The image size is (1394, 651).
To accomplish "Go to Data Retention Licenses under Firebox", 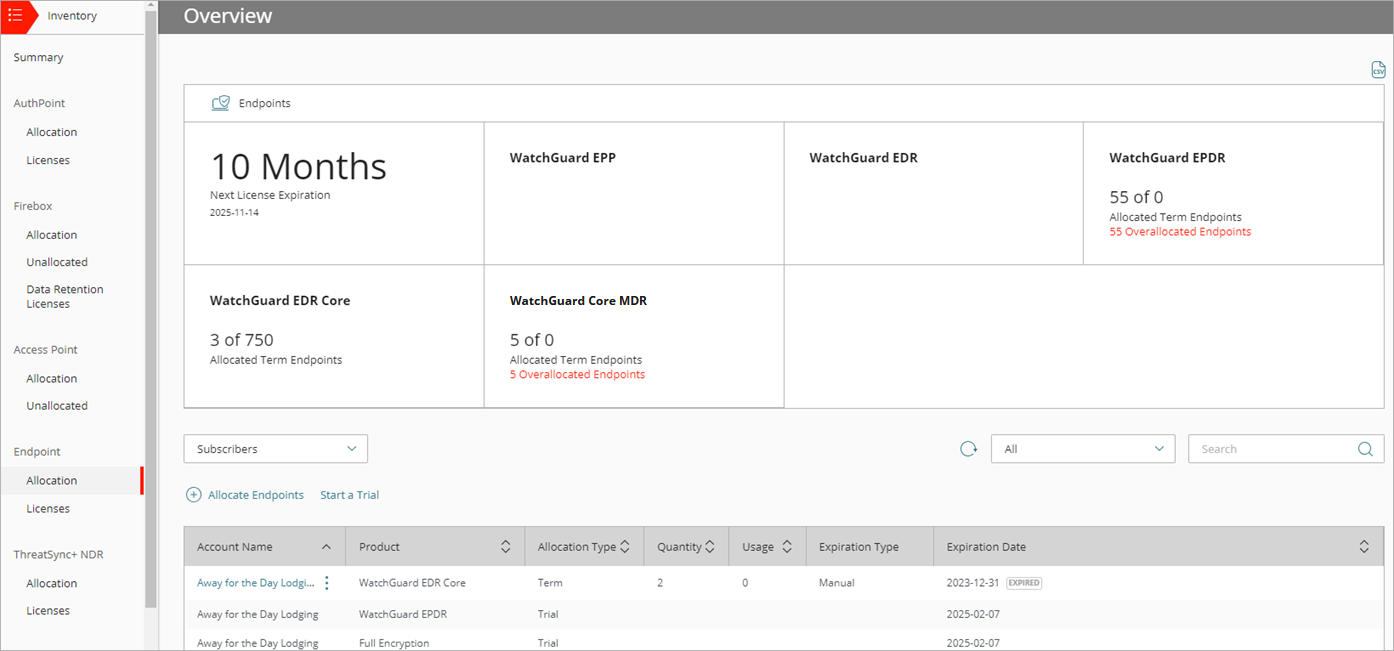I will pyautogui.click(x=64, y=296).
